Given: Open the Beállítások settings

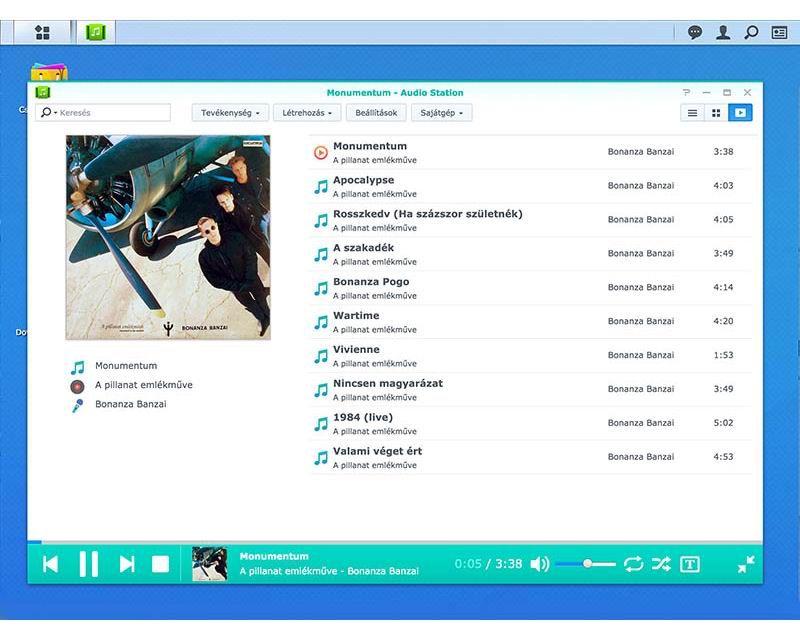Looking at the screenshot, I should tap(378, 113).
